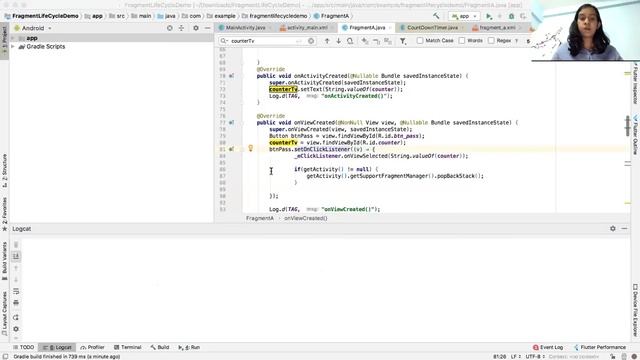Click the scroll-from-source target icon in Project panel
The height and width of the screenshot is (360, 640).
click(170, 28)
